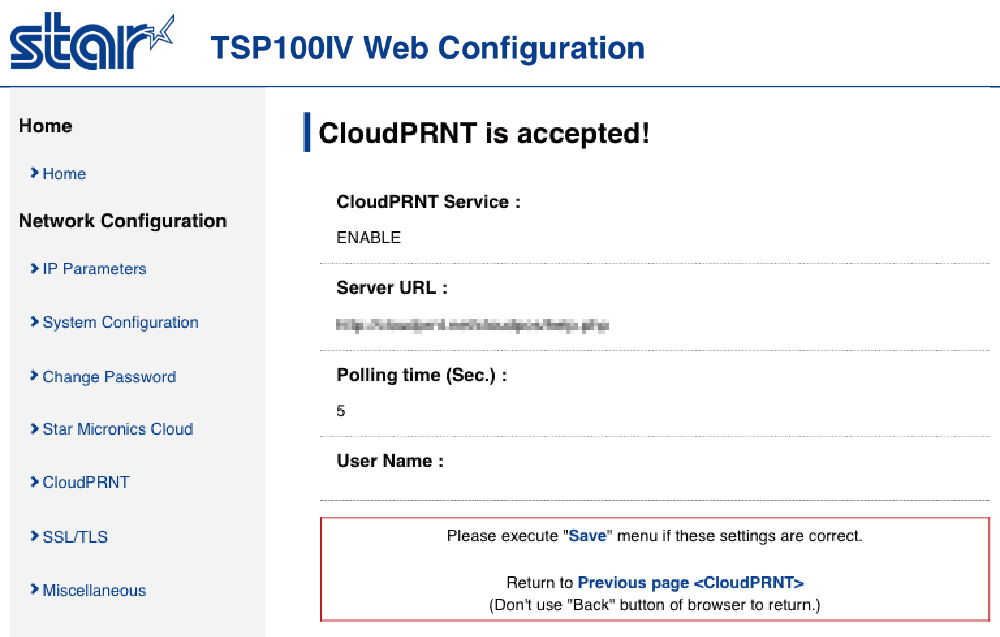Viewport: 1000px width, 637px height.
Task: Go to Miscellaneous settings
Action: click(94, 591)
